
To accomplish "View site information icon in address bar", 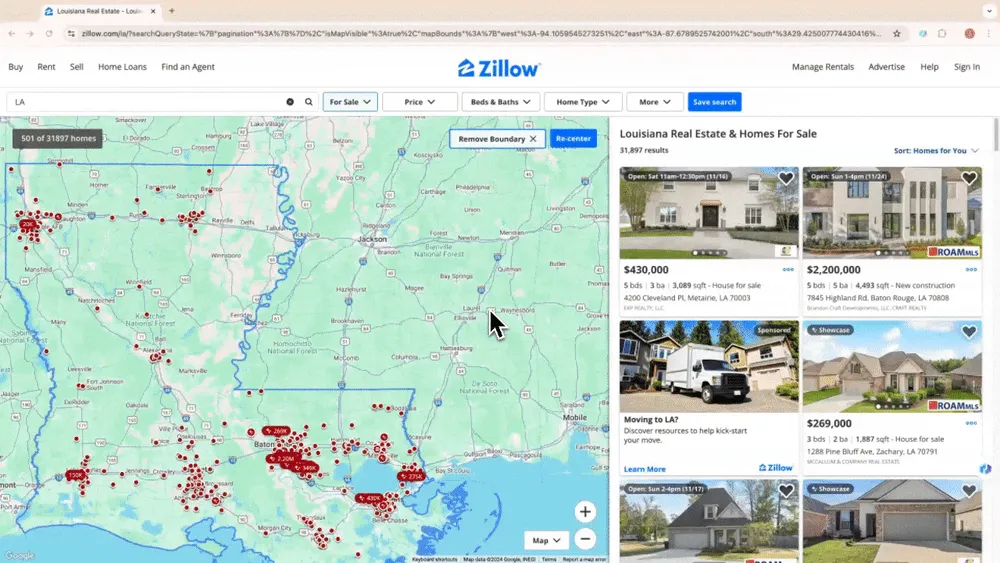I will point(71,34).
